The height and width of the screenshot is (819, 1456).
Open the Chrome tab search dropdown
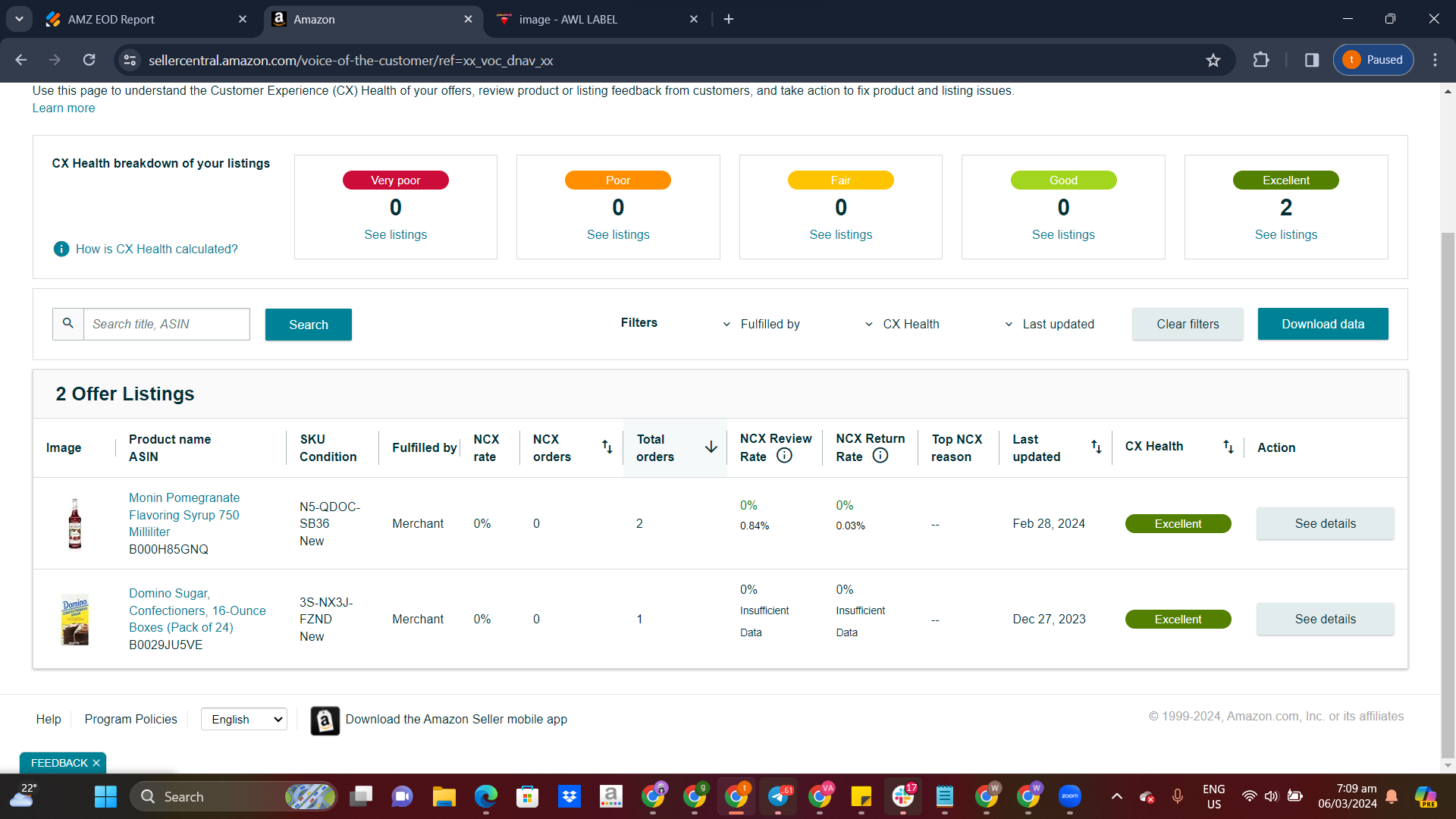[x=19, y=19]
